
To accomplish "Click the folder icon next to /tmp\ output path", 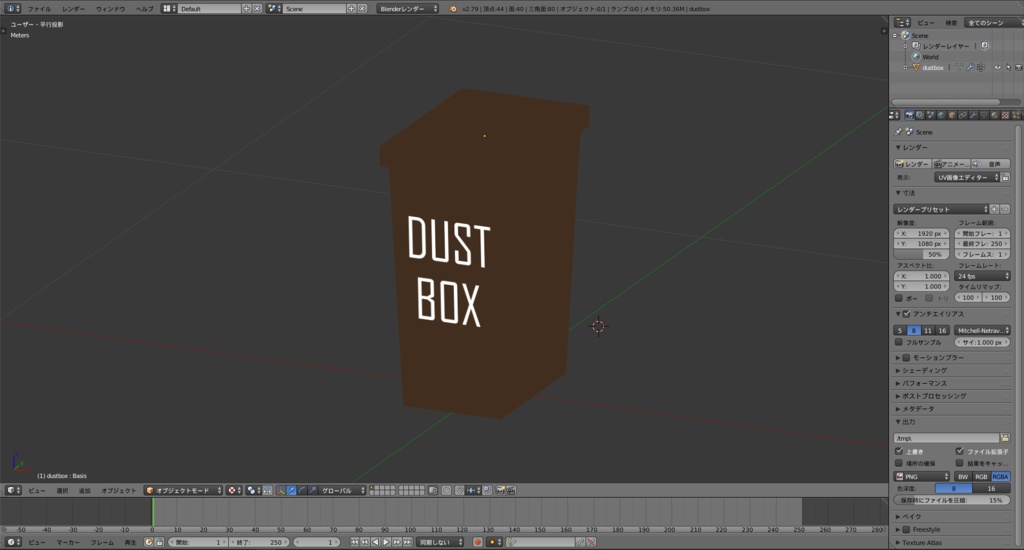I will coord(1005,438).
